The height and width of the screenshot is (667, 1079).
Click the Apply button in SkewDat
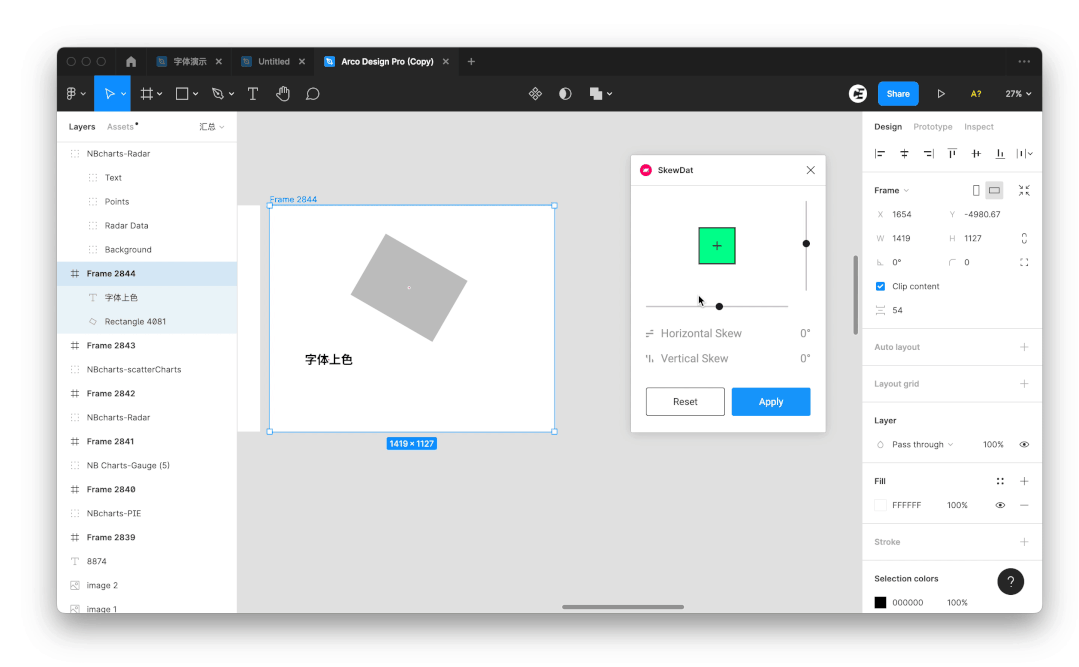(770, 402)
